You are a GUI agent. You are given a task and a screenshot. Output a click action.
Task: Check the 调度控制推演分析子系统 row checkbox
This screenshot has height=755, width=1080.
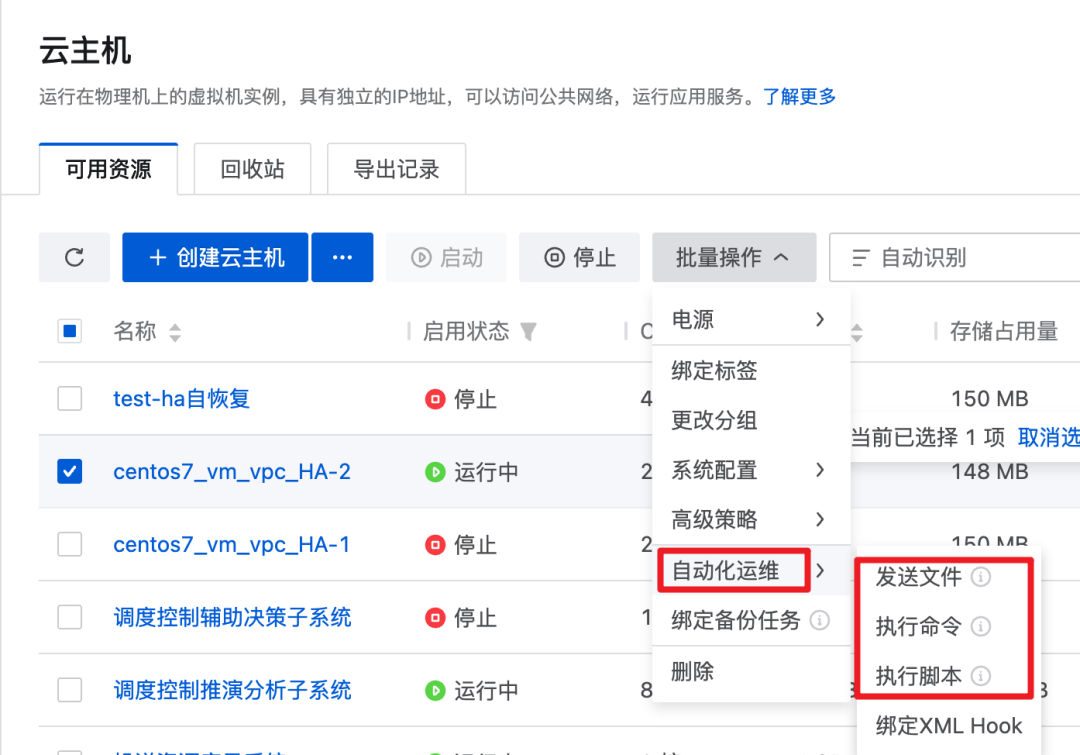[x=70, y=690]
